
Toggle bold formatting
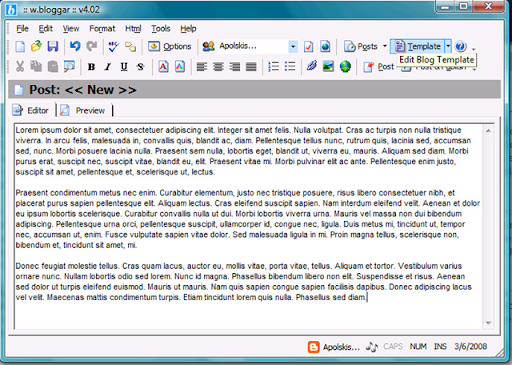(x=91, y=67)
